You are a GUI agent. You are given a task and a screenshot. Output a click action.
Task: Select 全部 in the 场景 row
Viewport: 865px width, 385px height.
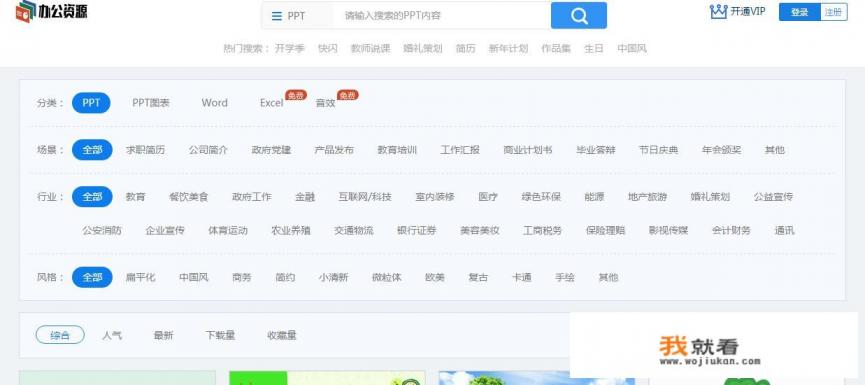pos(92,149)
